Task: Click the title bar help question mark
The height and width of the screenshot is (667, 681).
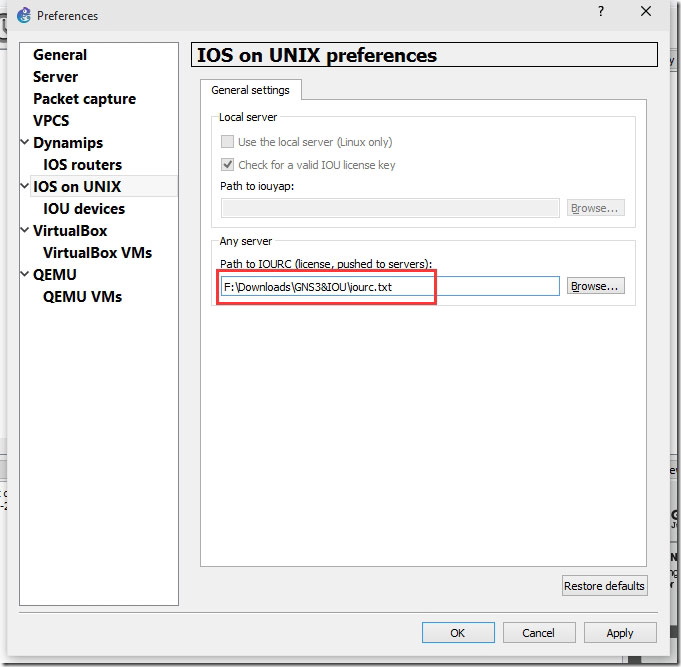Action: (601, 11)
